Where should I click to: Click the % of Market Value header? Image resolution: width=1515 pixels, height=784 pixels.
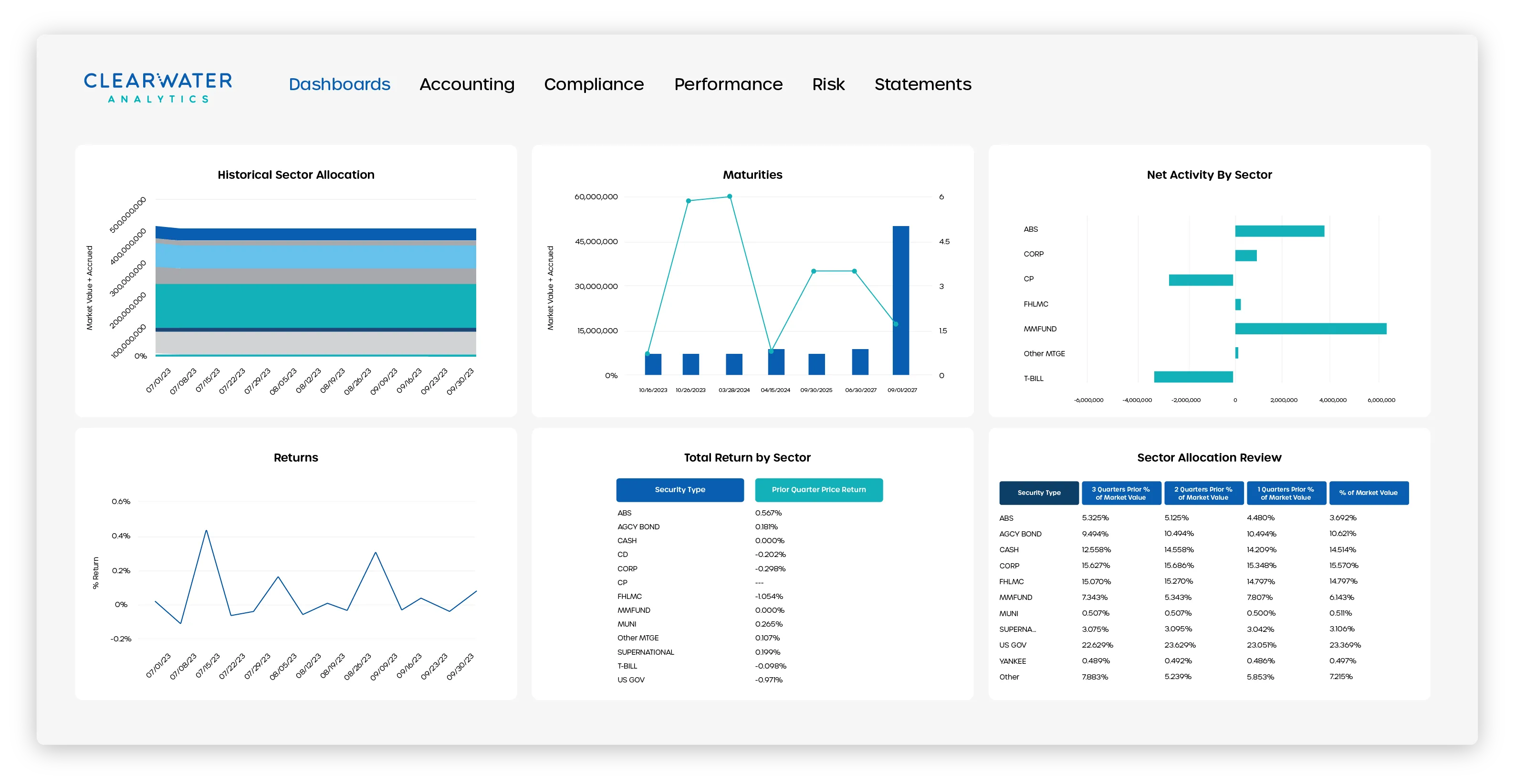tap(1369, 493)
